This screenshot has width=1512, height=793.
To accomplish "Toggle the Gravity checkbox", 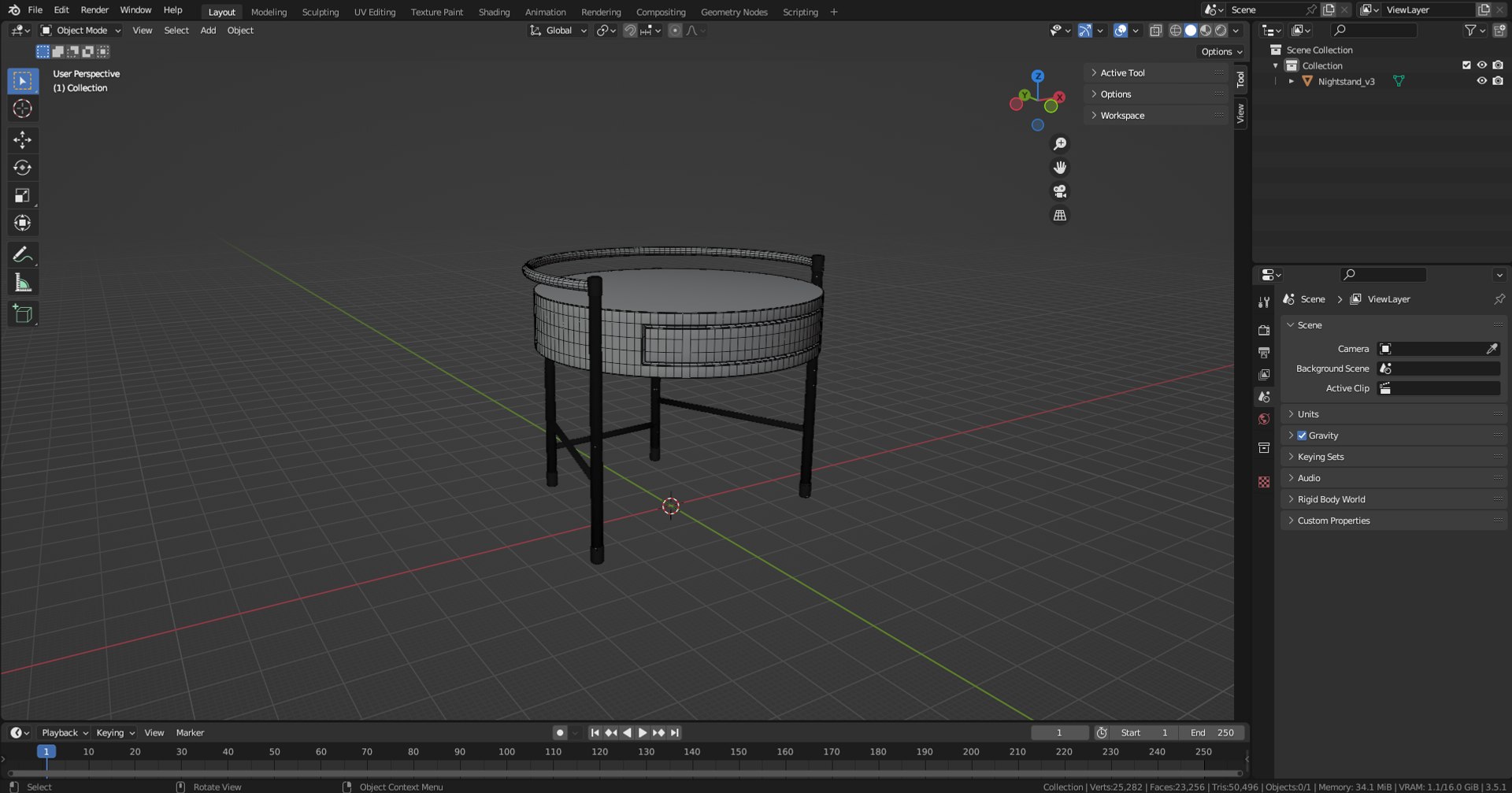I will 1302,435.
